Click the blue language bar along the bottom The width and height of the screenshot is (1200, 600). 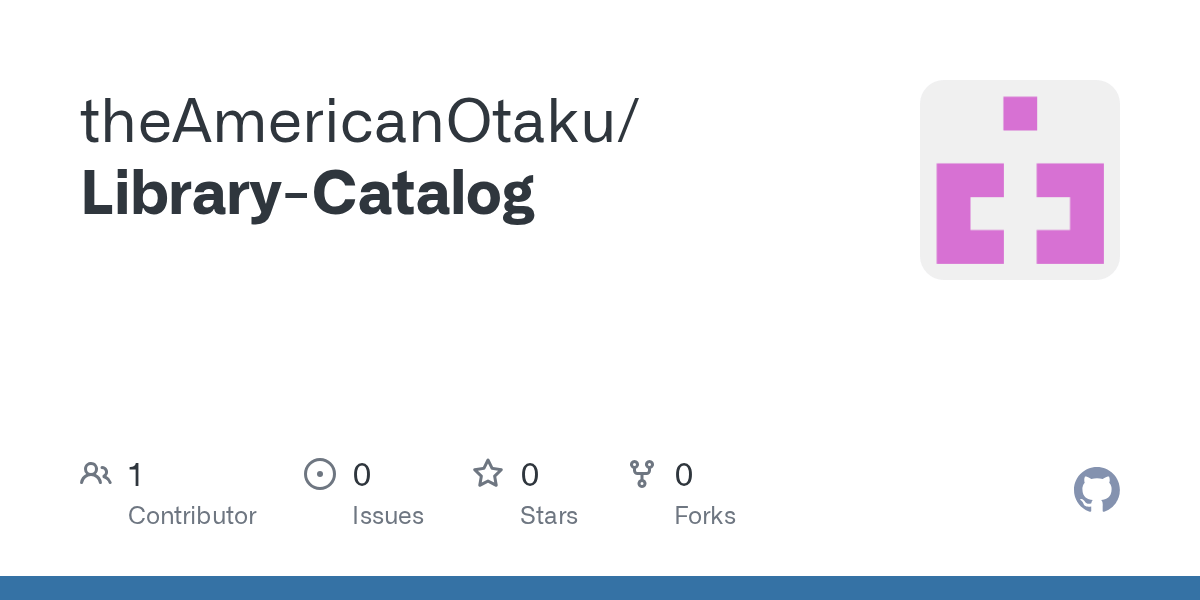(600, 588)
